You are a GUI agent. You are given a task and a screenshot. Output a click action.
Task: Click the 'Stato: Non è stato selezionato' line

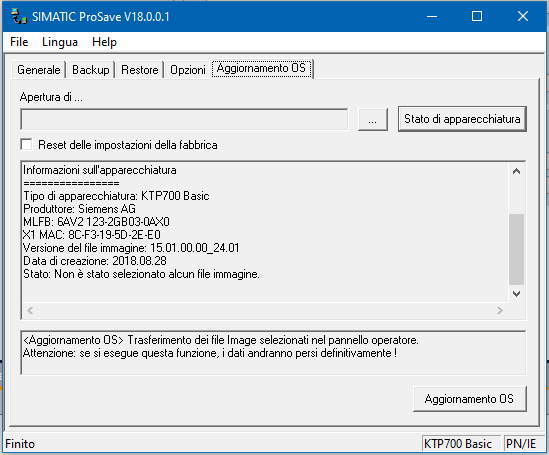[x=141, y=274]
